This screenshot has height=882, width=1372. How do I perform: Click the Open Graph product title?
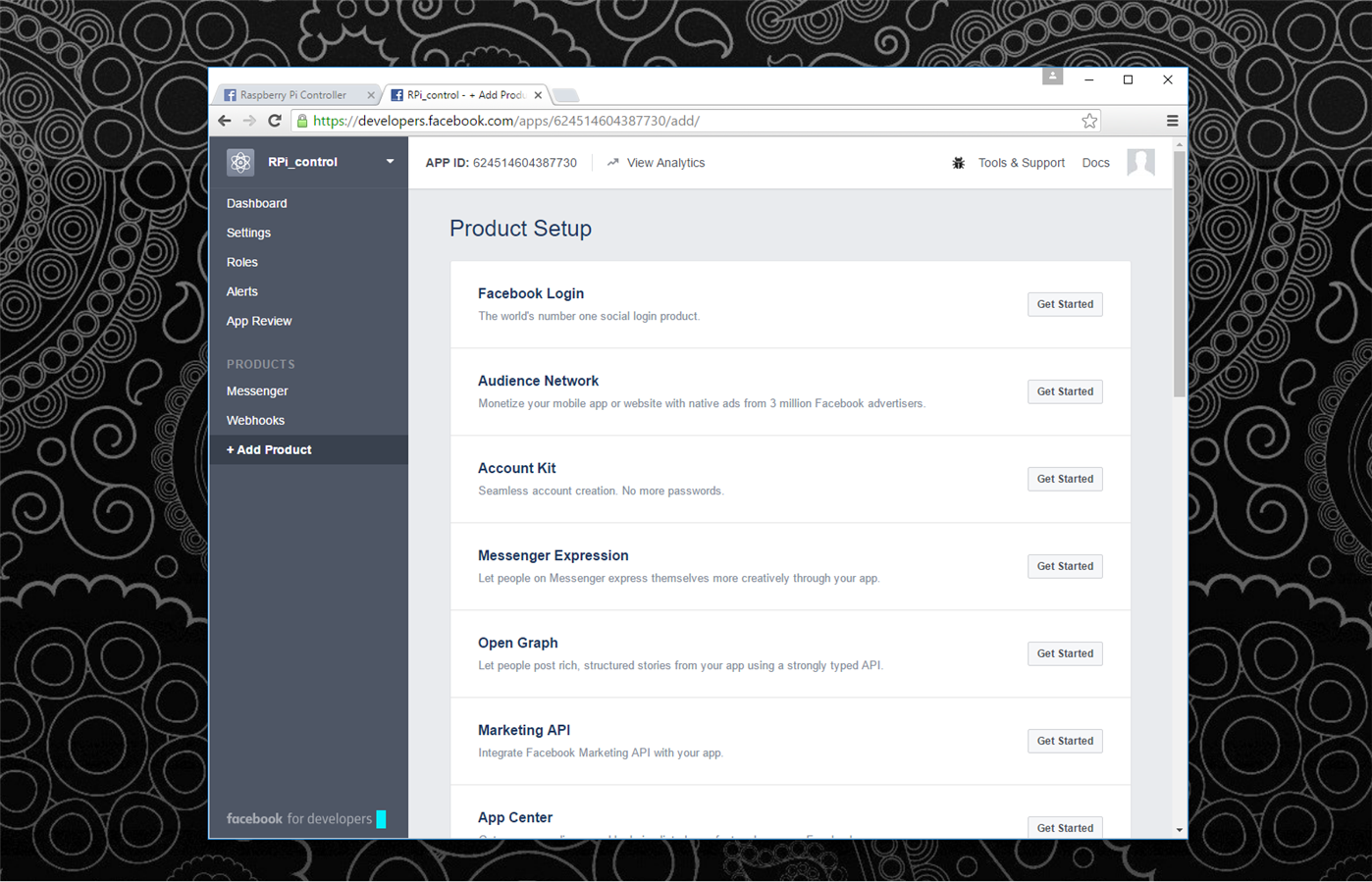(x=518, y=643)
